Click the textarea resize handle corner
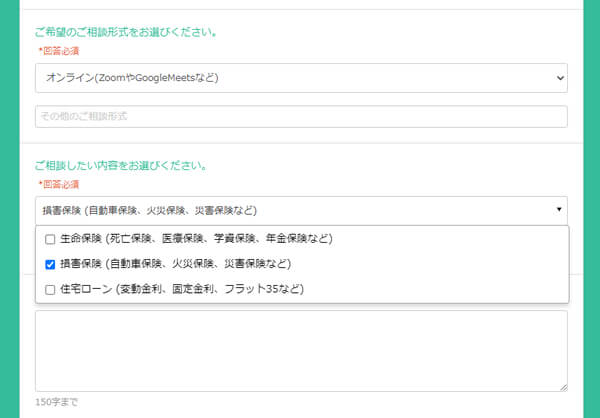This screenshot has width=600, height=418. click(x=563, y=387)
